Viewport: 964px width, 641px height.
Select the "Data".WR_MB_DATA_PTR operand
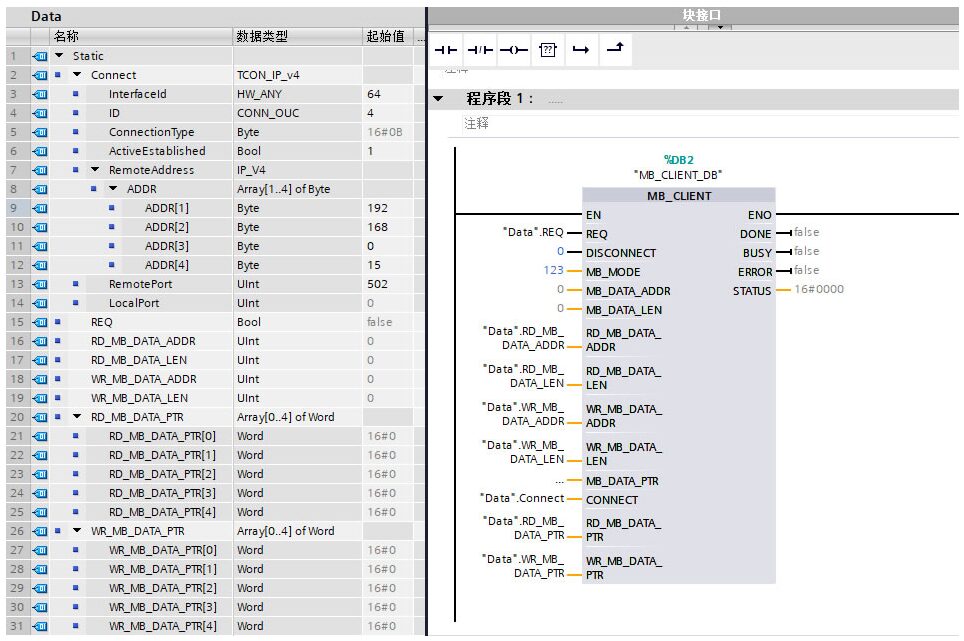coord(523,566)
